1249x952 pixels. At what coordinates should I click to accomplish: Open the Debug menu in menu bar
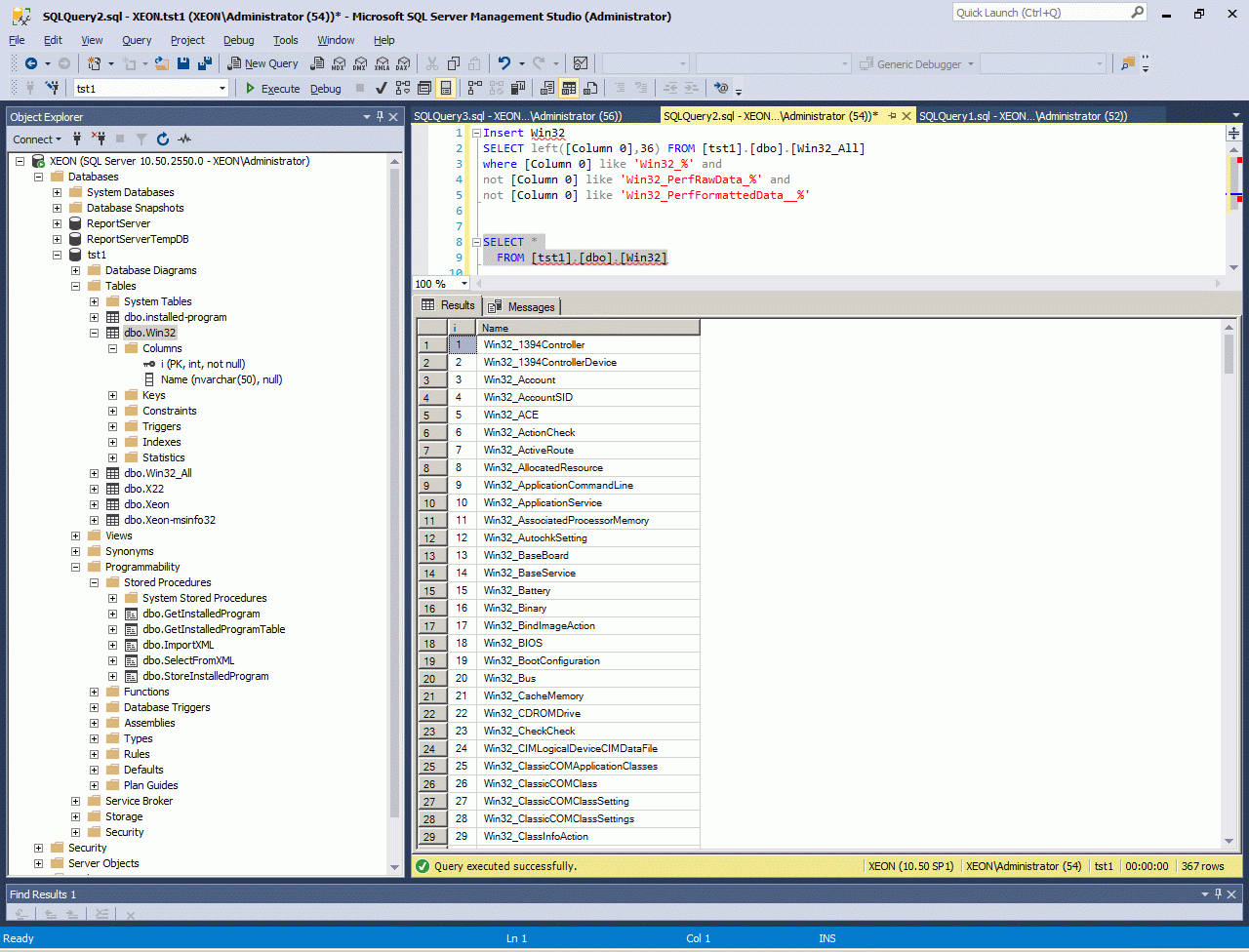click(238, 40)
